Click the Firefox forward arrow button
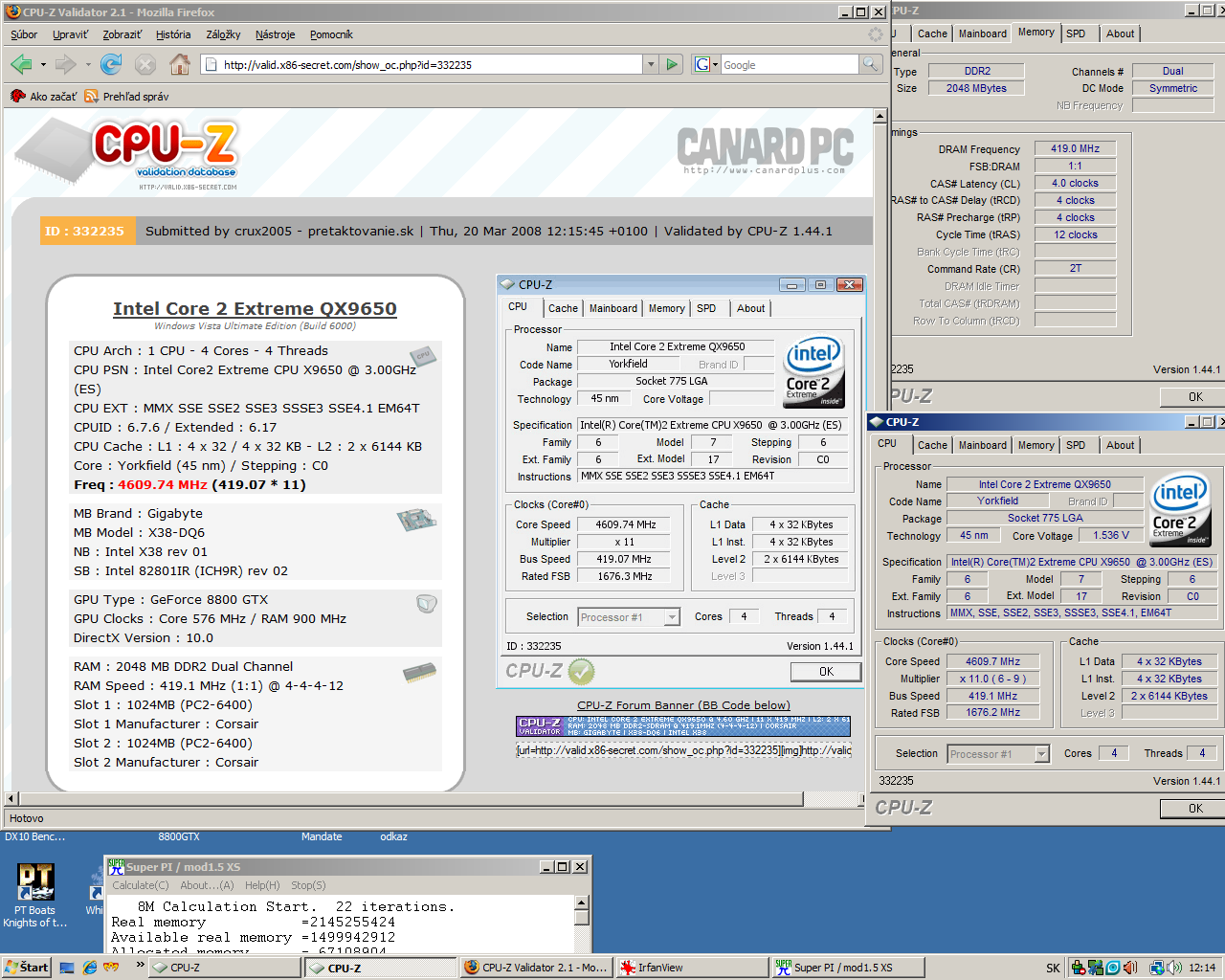The width and height of the screenshot is (1225, 980). click(65, 64)
